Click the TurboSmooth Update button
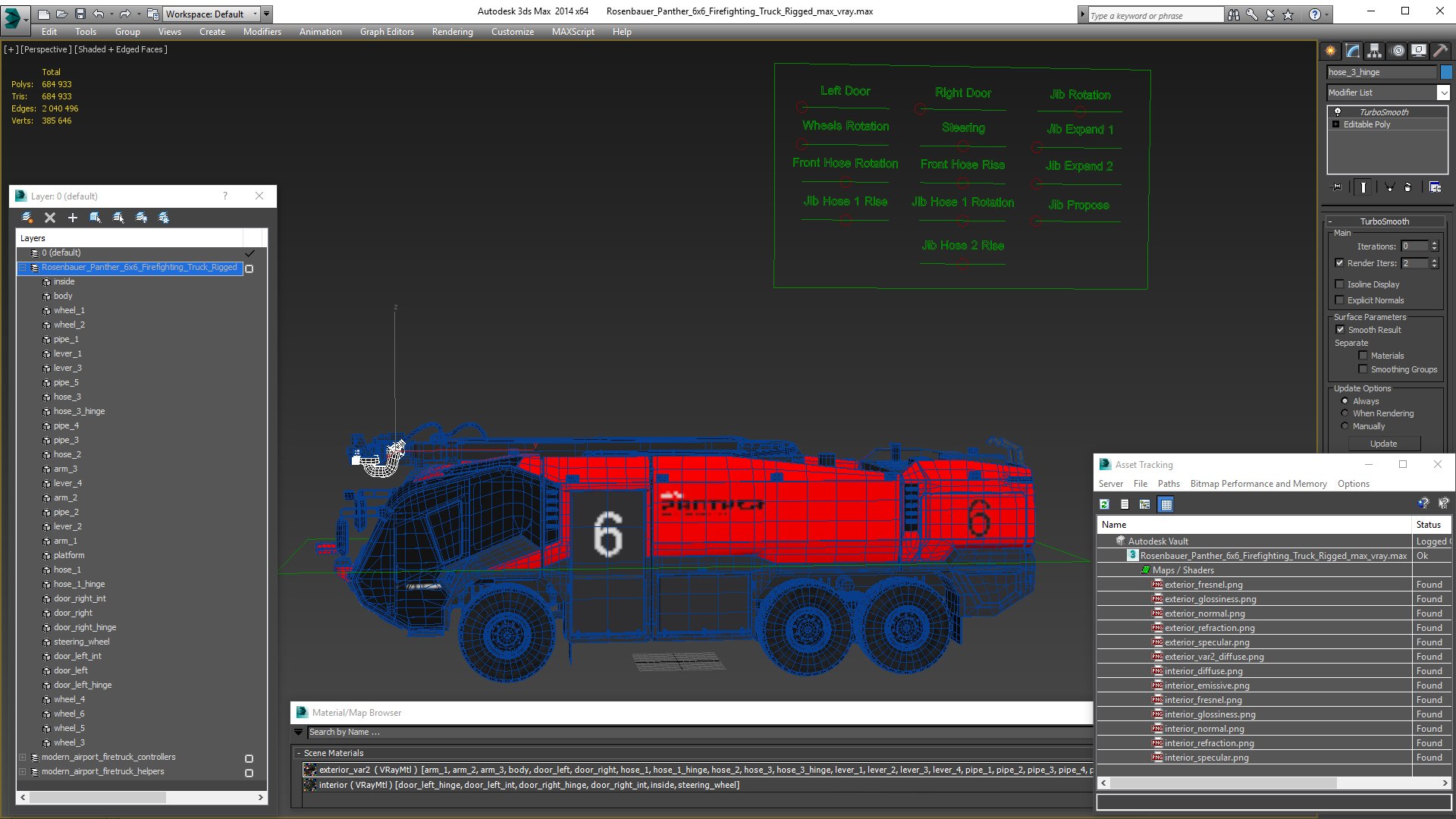The height and width of the screenshot is (819, 1456). (1383, 444)
